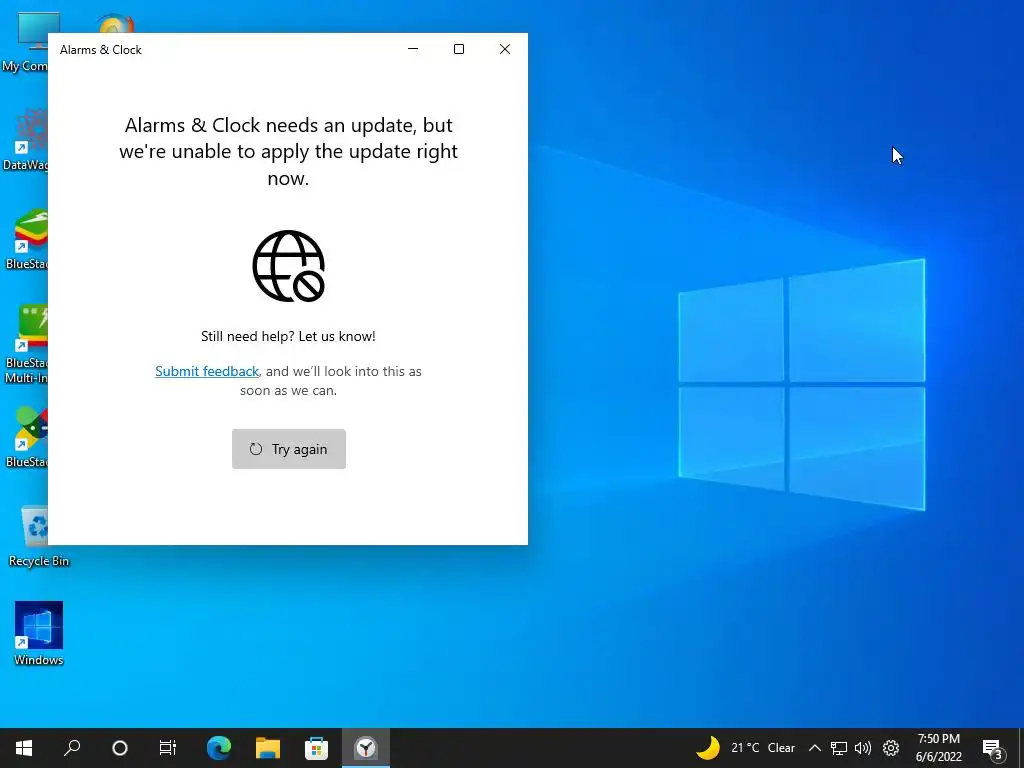Select the BlueStacks Multi-Instance desktop icon
The image size is (1024, 768).
(x=26, y=344)
